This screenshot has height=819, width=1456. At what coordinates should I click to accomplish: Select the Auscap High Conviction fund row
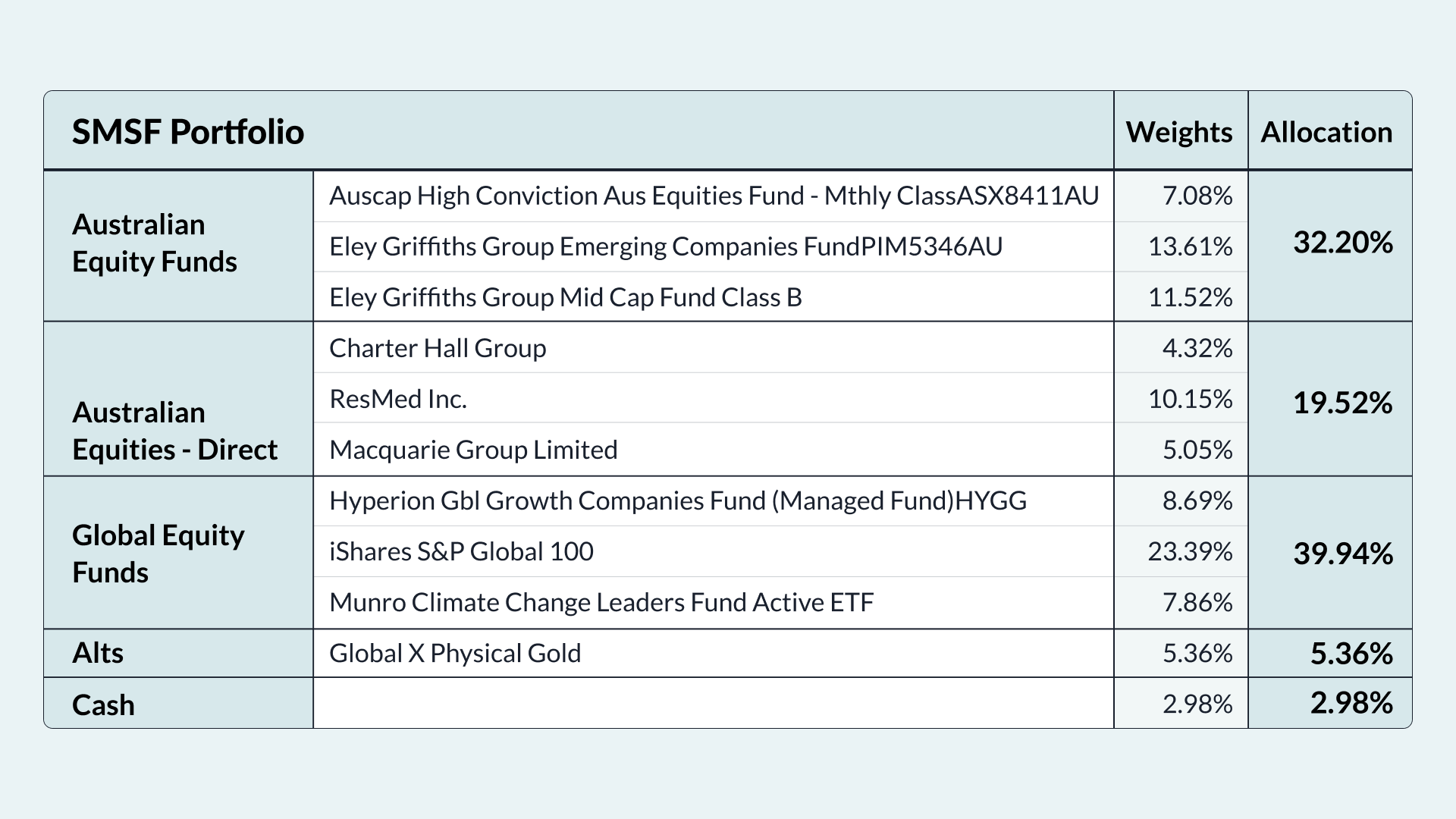click(714, 196)
